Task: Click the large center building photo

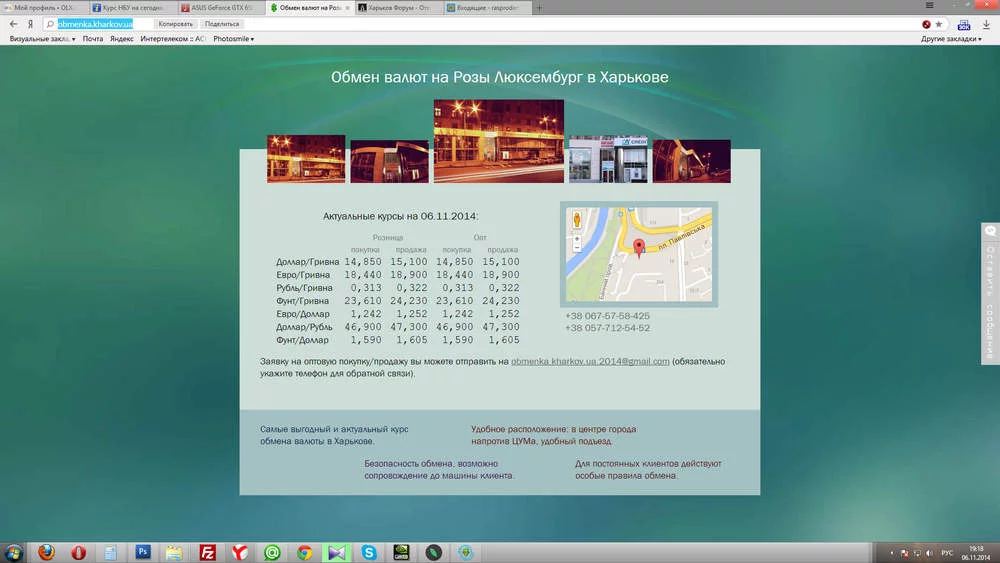Action: click(498, 141)
